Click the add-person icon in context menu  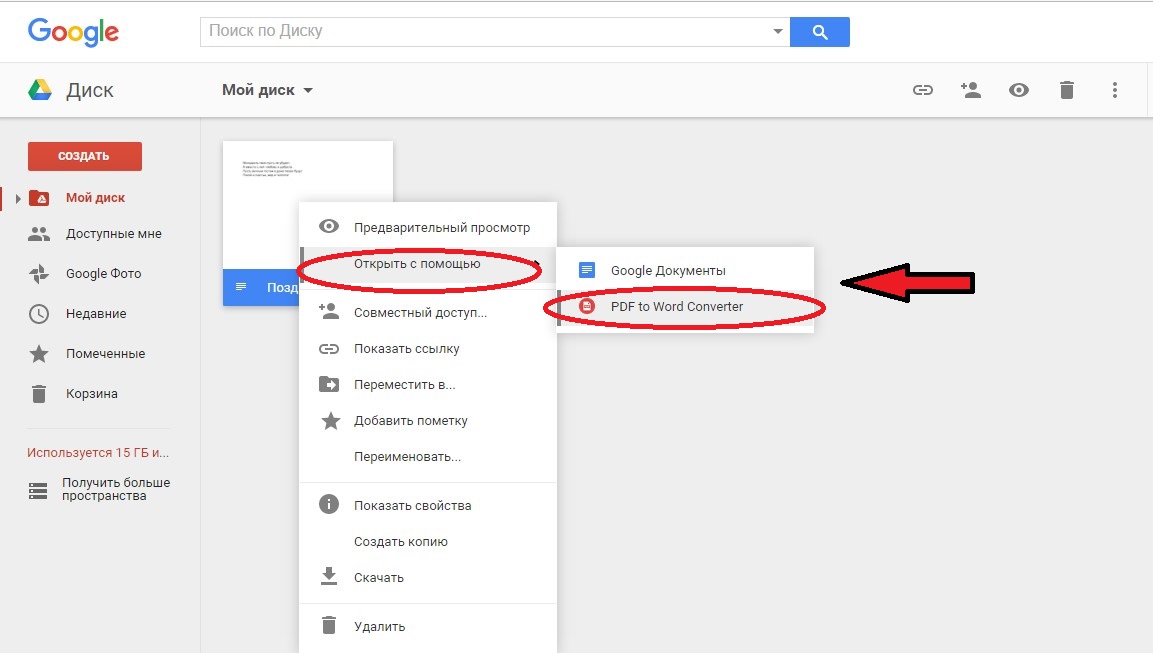click(x=329, y=311)
